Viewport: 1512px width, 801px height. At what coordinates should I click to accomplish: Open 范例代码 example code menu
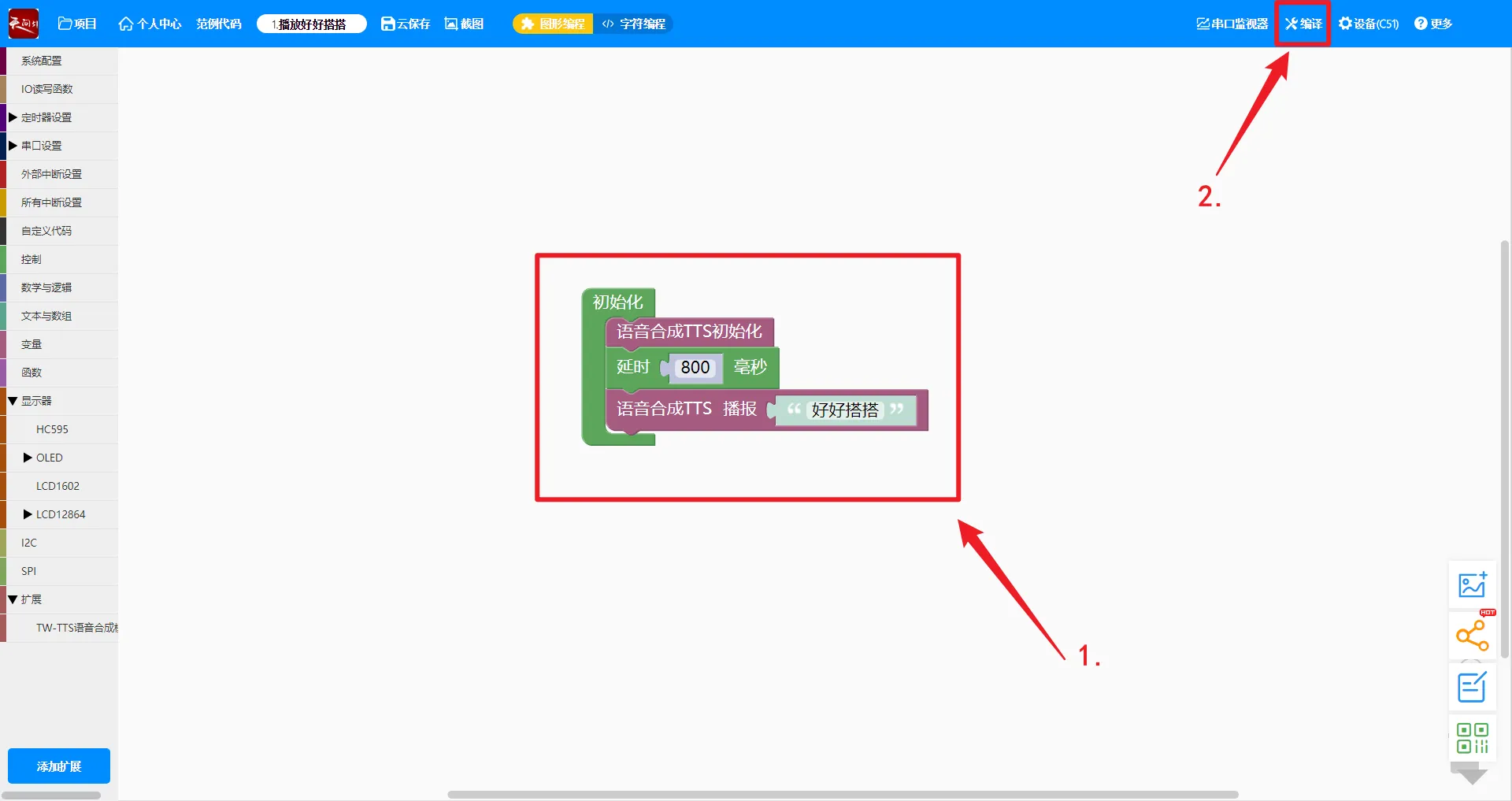[219, 24]
